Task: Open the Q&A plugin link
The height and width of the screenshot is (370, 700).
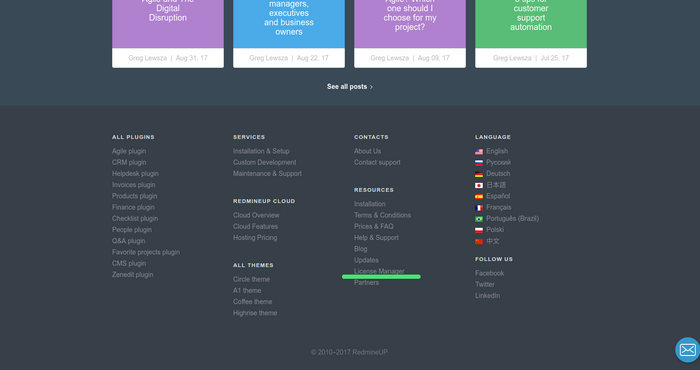Action: pos(129,241)
